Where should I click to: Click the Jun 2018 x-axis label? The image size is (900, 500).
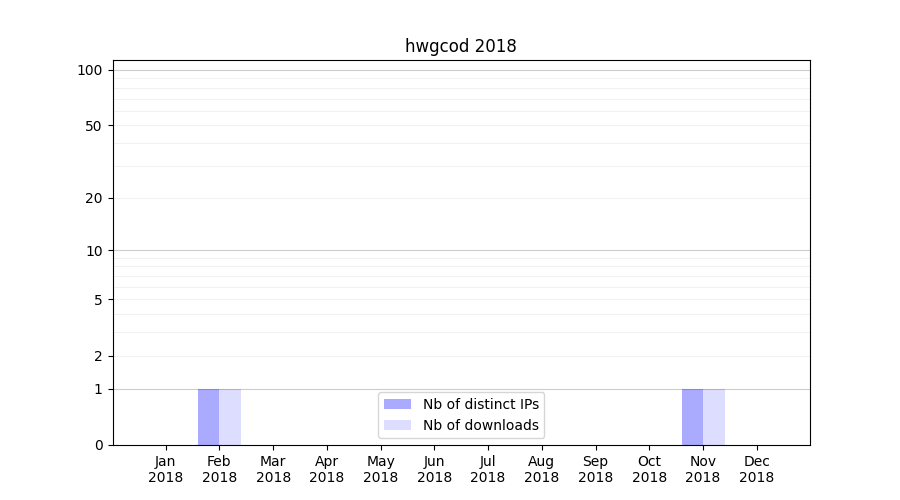pos(434,469)
